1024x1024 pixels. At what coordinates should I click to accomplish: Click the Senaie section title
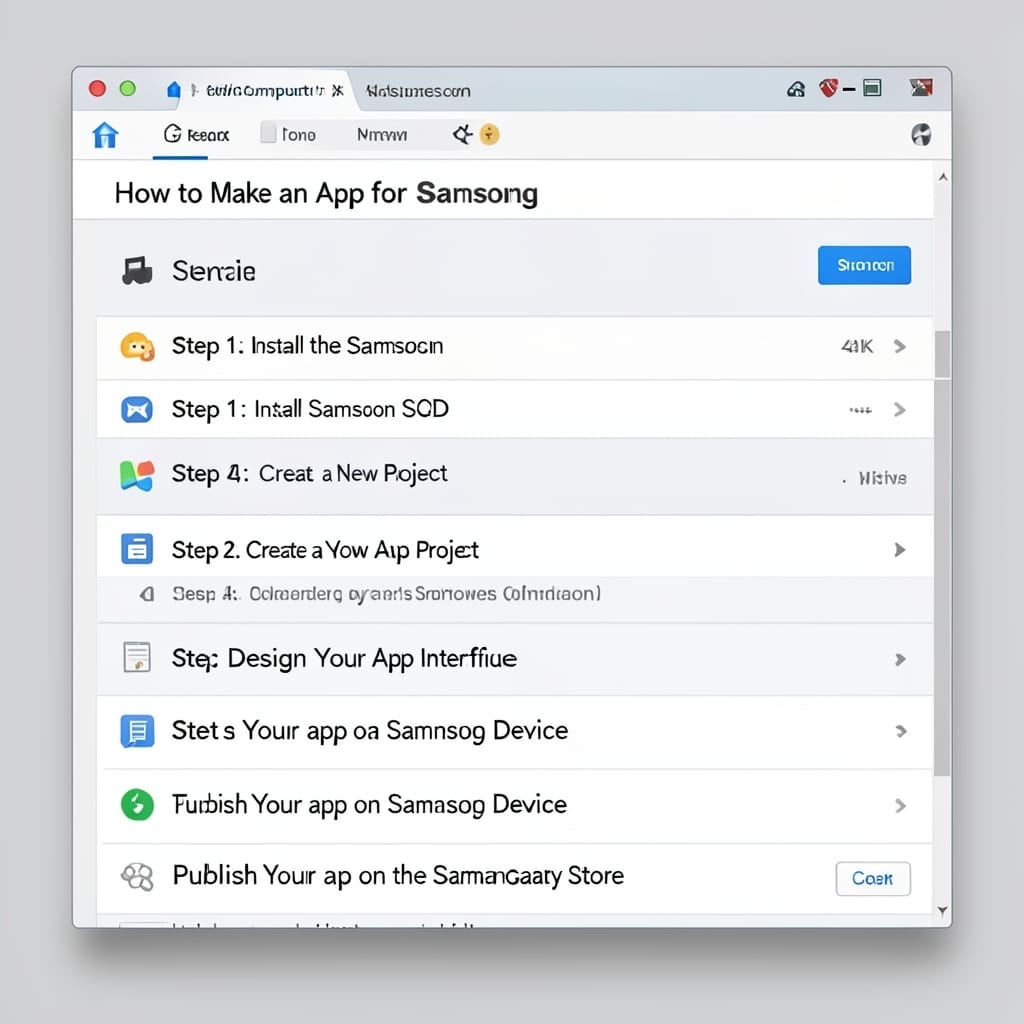click(214, 271)
